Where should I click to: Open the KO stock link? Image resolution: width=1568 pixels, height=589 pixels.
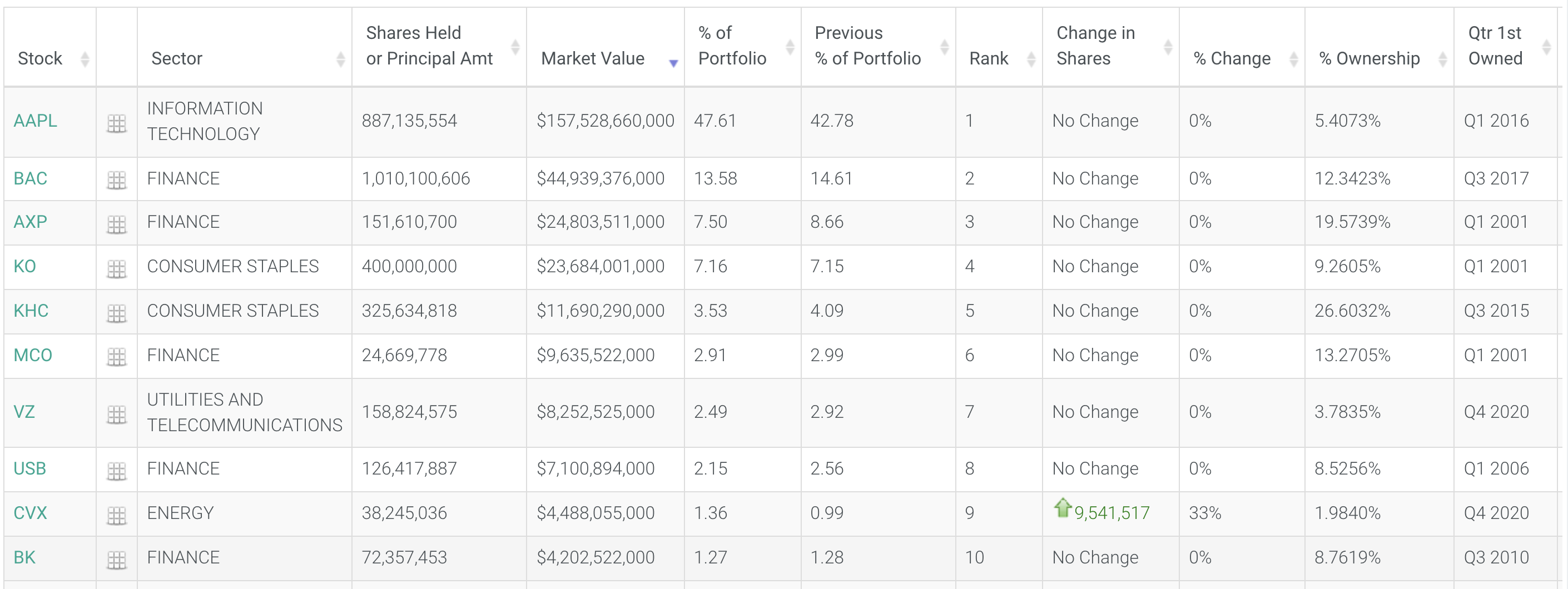[x=25, y=266]
